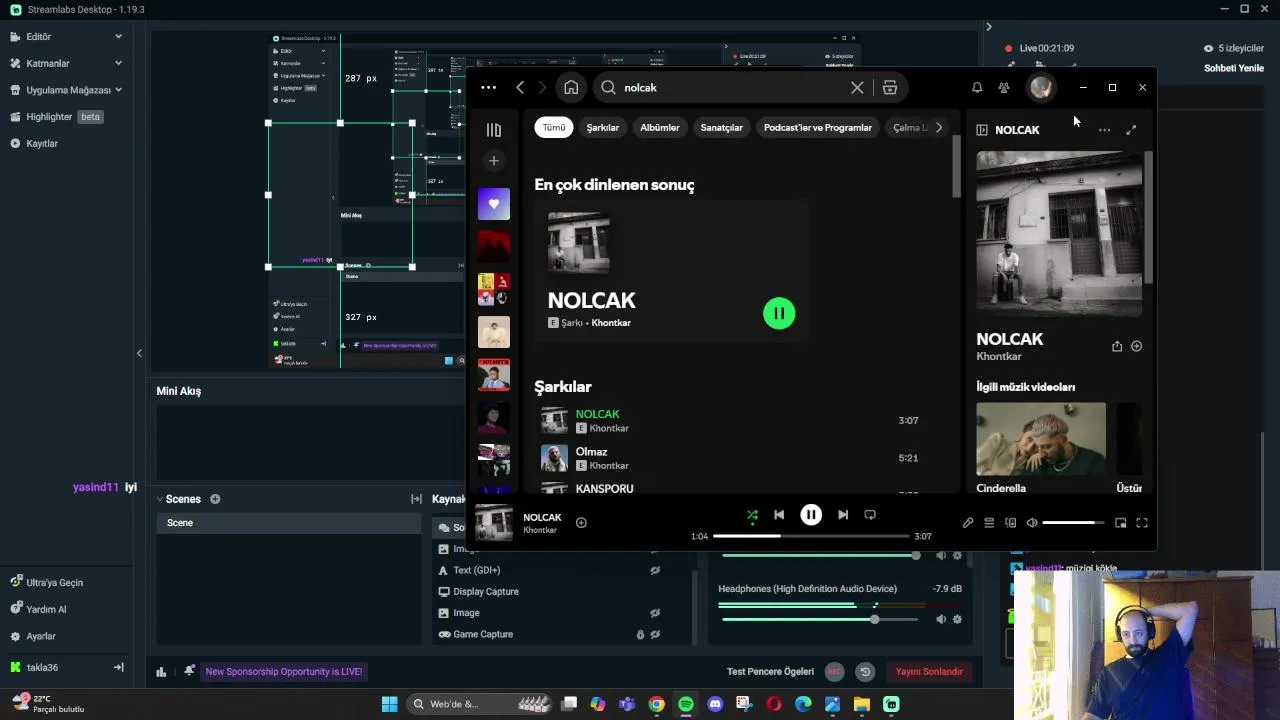
Task: Skip to previous track
Action: click(x=779, y=515)
